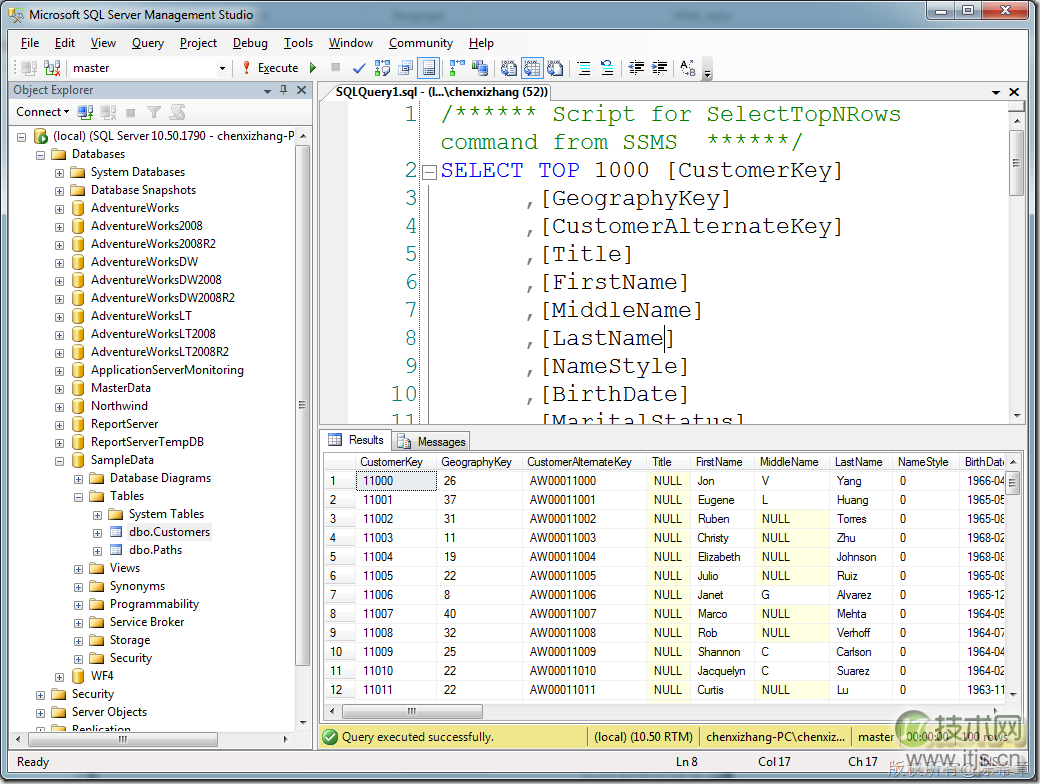This screenshot has width=1040, height=784.
Task: Click the CustomerKey column header
Action: point(397,462)
